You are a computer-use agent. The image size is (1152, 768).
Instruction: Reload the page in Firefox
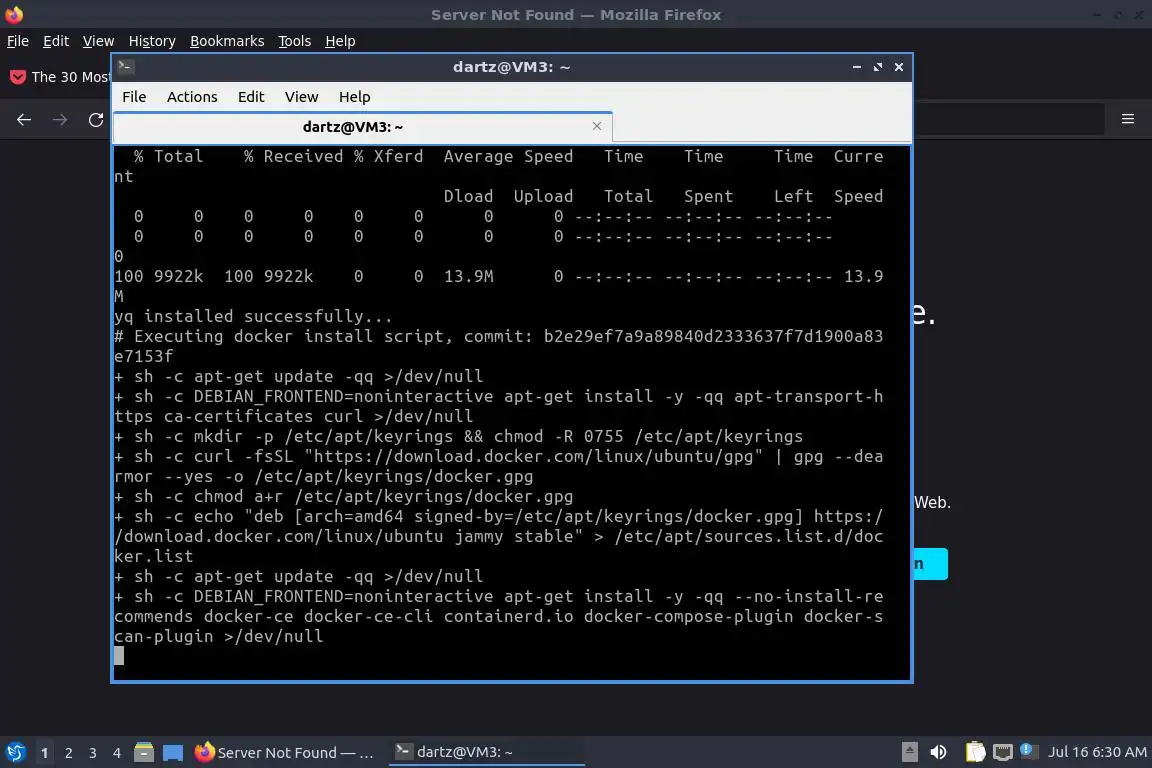tap(96, 120)
